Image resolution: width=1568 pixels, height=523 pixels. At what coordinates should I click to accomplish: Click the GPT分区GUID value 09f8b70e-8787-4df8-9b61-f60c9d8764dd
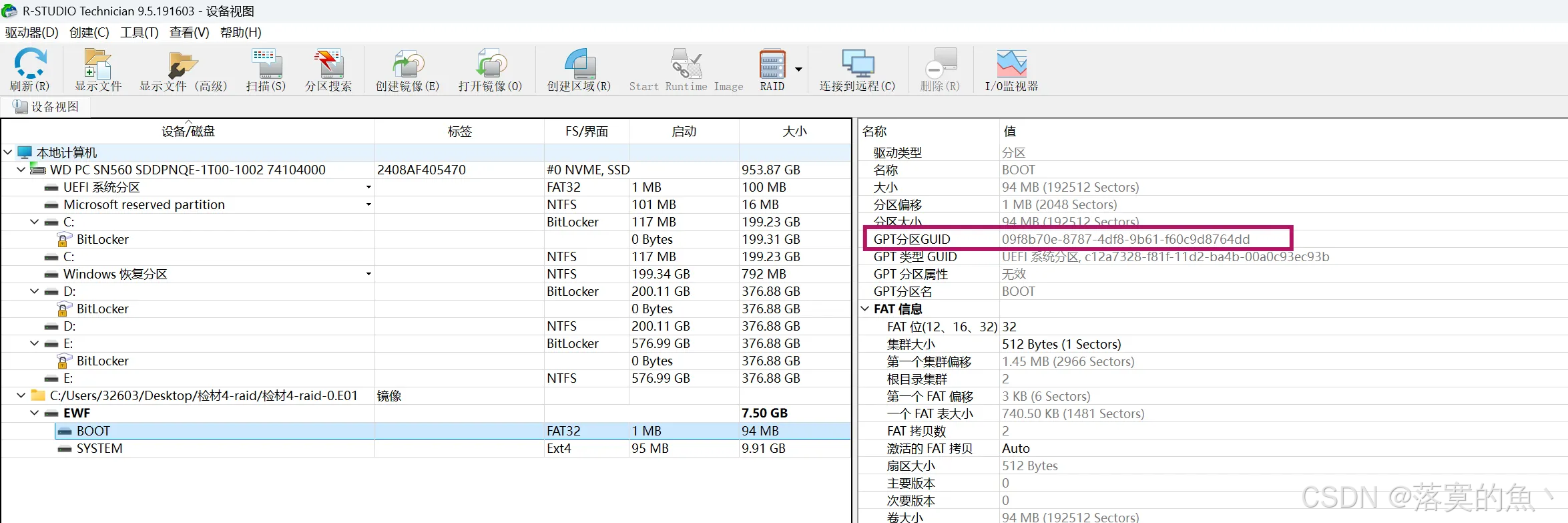(x=1125, y=239)
